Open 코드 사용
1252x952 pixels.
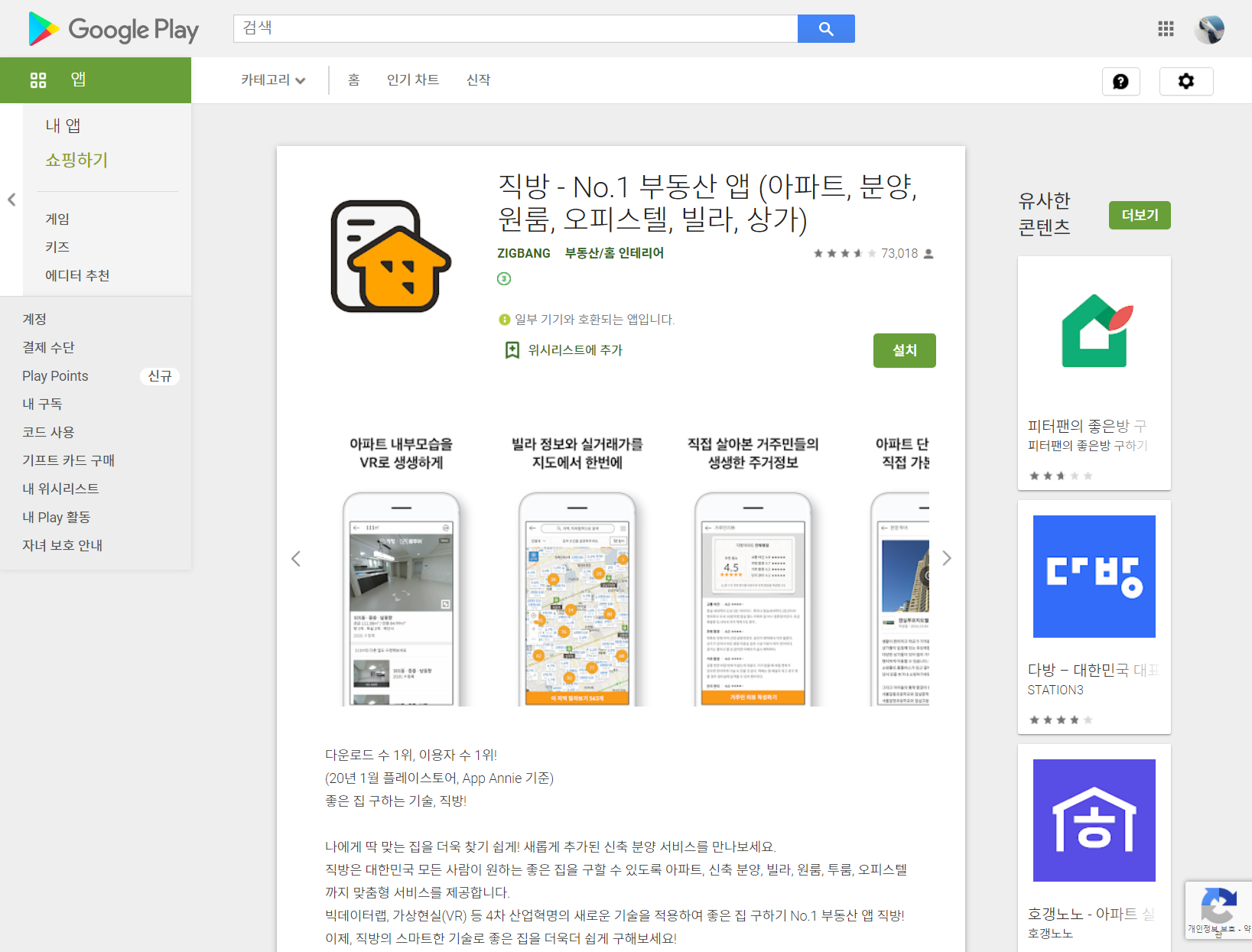coord(48,432)
